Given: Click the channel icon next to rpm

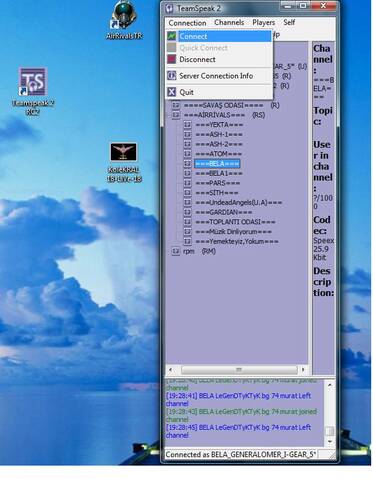Looking at the screenshot, I should click(x=176, y=251).
